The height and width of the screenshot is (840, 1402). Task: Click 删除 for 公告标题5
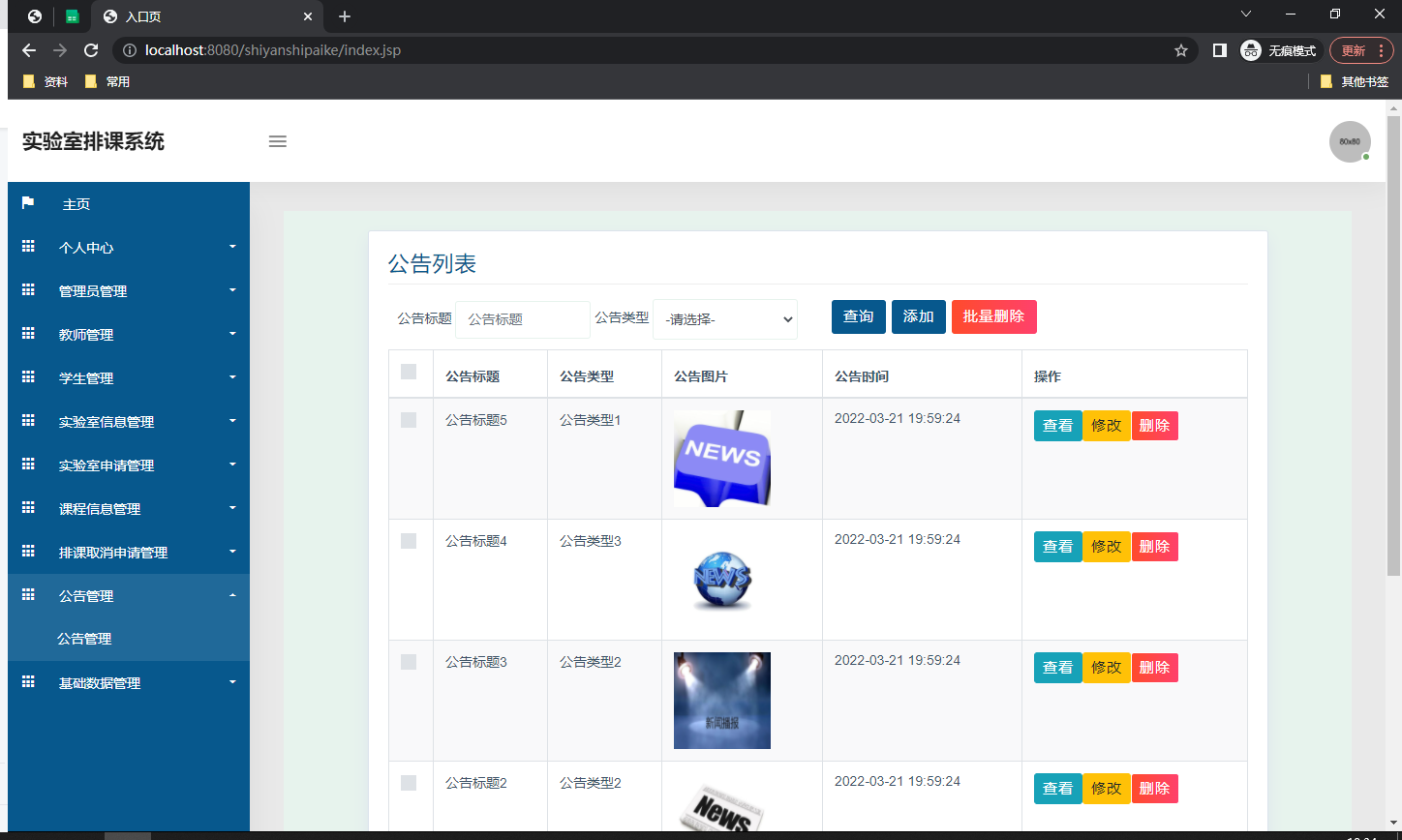coord(1155,426)
